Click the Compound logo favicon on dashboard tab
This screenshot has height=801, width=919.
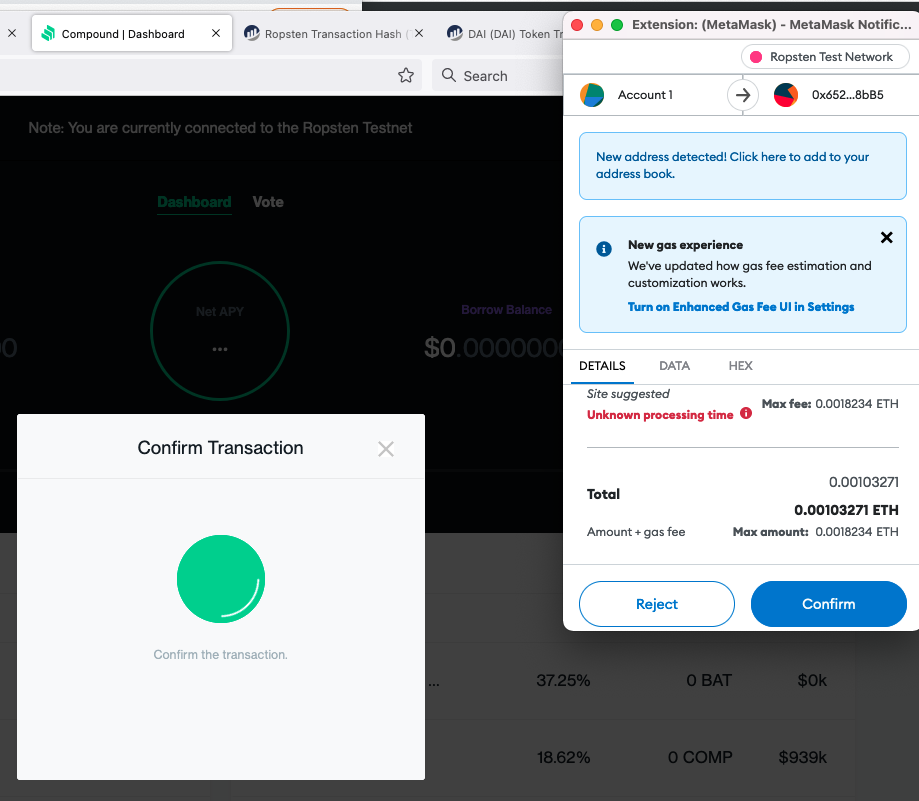[x=48, y=33]
